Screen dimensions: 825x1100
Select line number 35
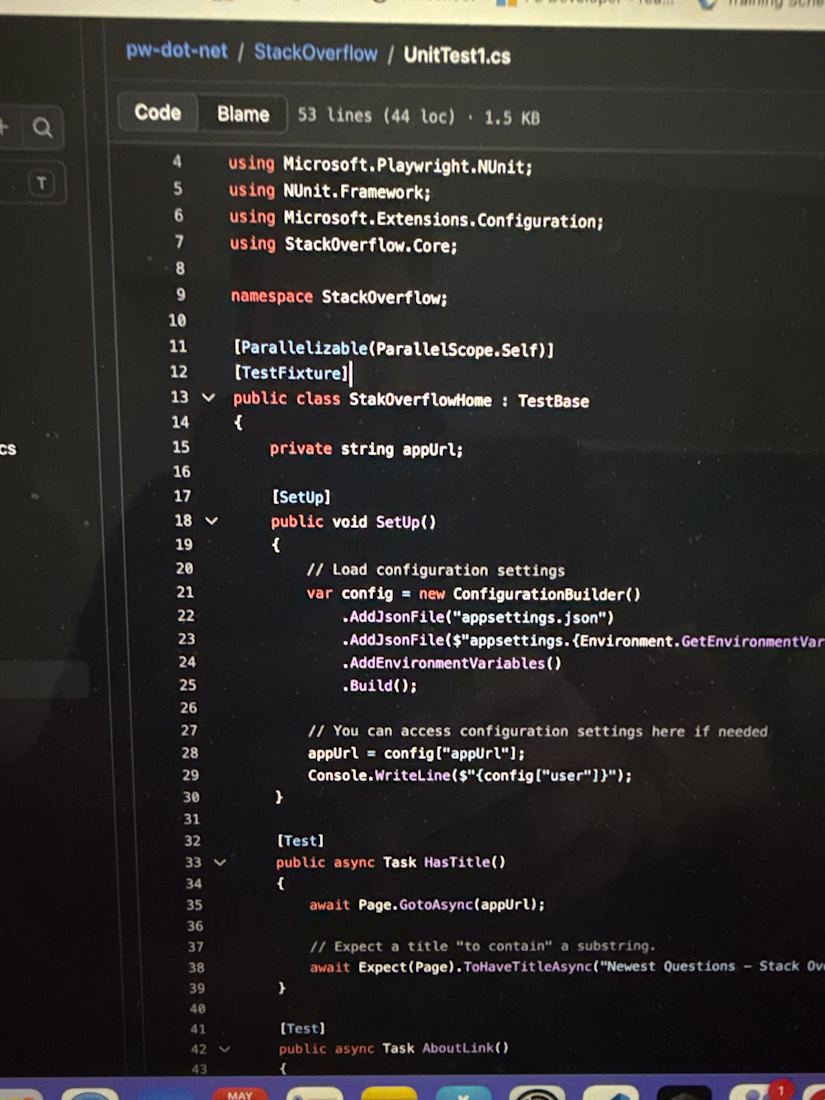tap(194, 904)
